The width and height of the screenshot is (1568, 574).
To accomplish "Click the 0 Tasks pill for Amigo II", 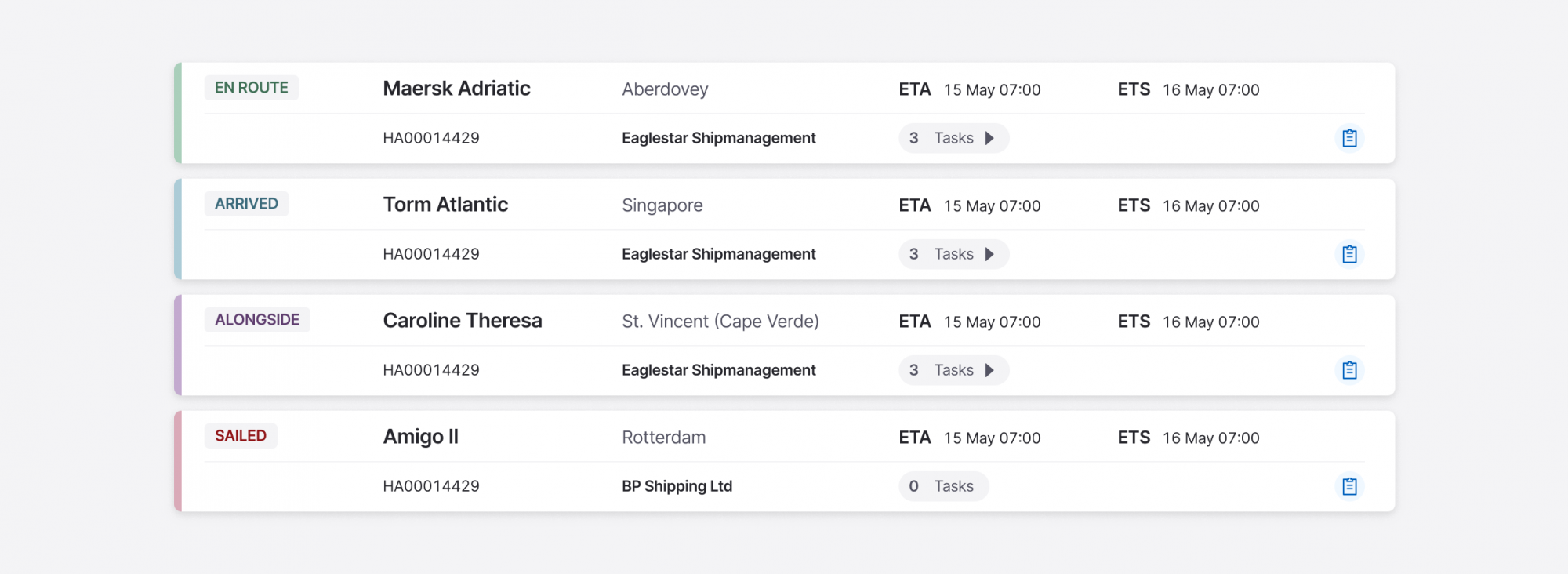I will pyautogui.click(x=943, y=486).
